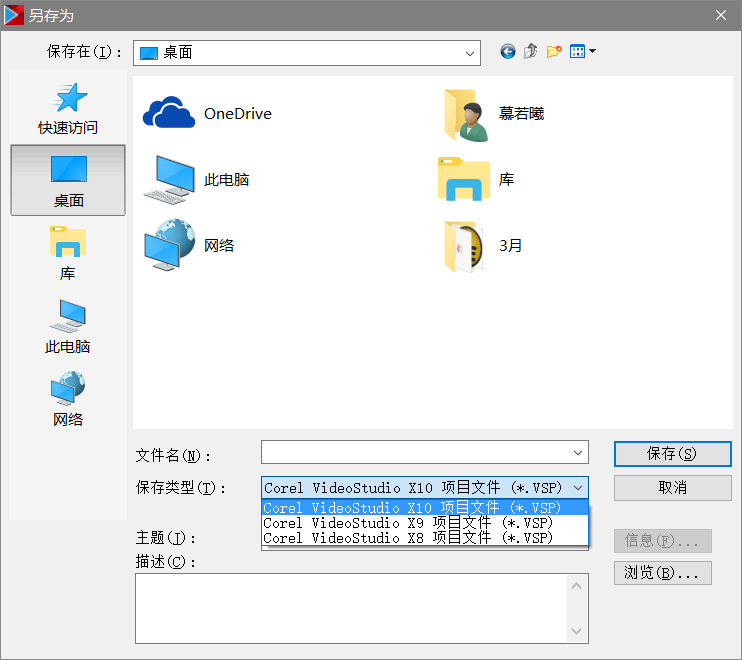Select 此电脑 in the file list
The width and height of the screenshot is (742, 660).
click(196, 180)
